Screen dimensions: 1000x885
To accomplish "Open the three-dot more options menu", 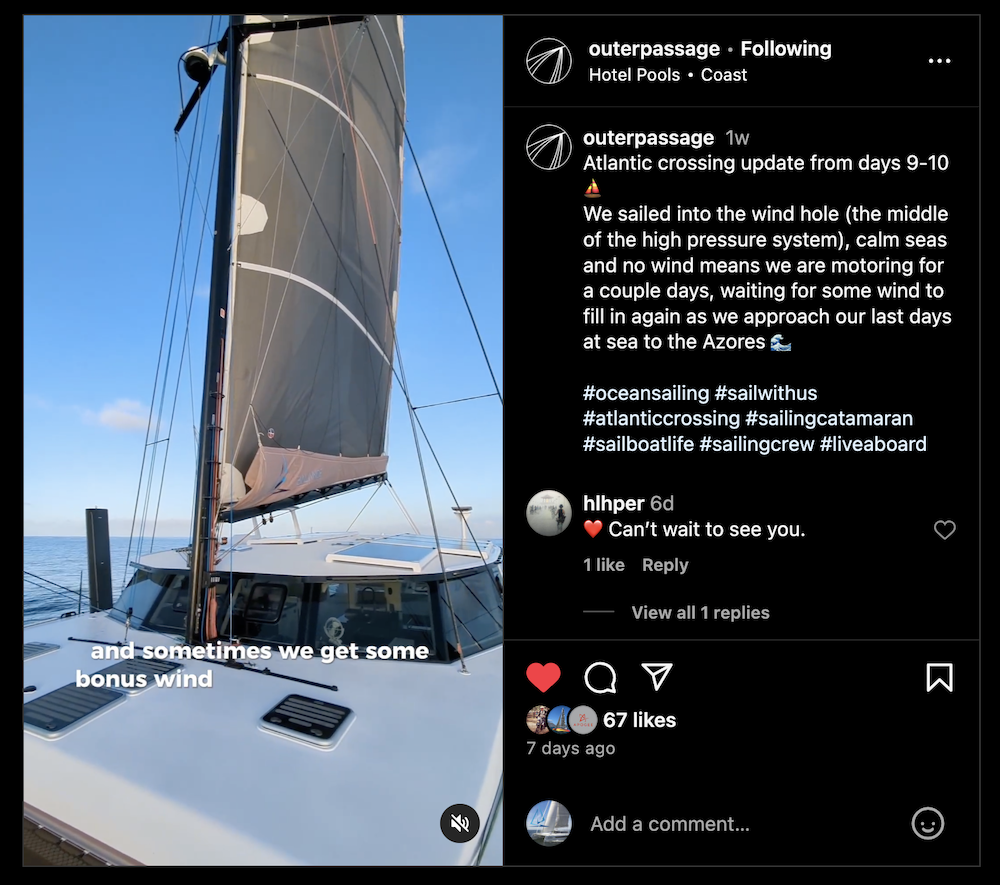I will 939,61.
